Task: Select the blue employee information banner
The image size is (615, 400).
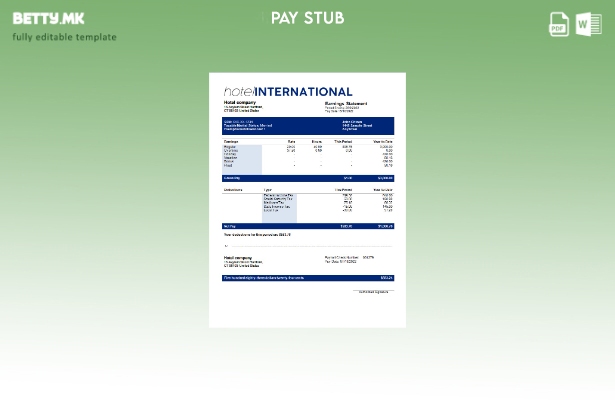Action: 307,126
